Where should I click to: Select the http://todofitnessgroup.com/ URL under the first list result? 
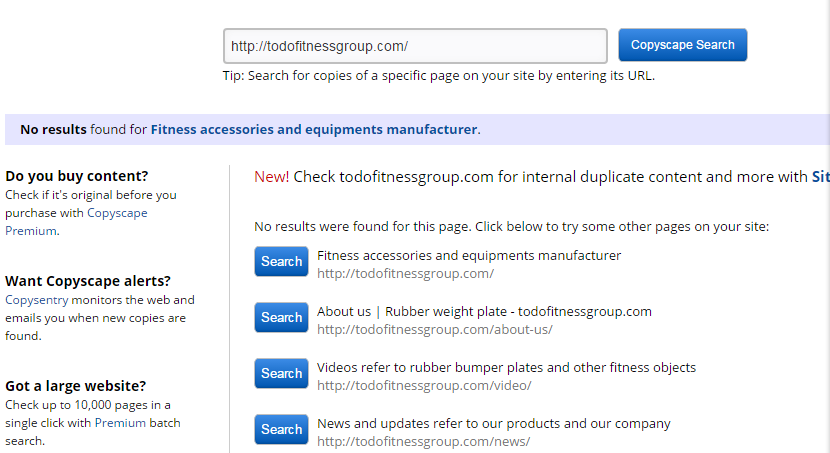click(405, 274)
